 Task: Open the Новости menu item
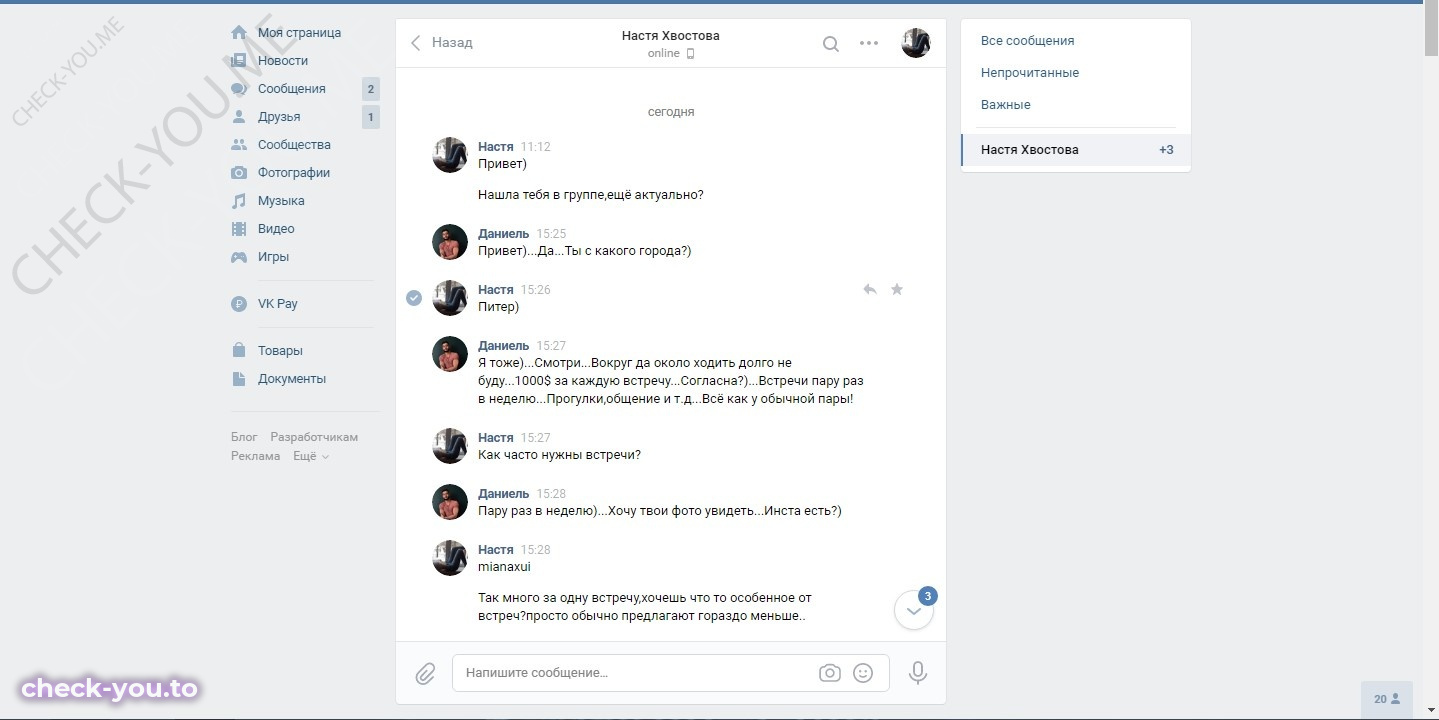(283, 61)
